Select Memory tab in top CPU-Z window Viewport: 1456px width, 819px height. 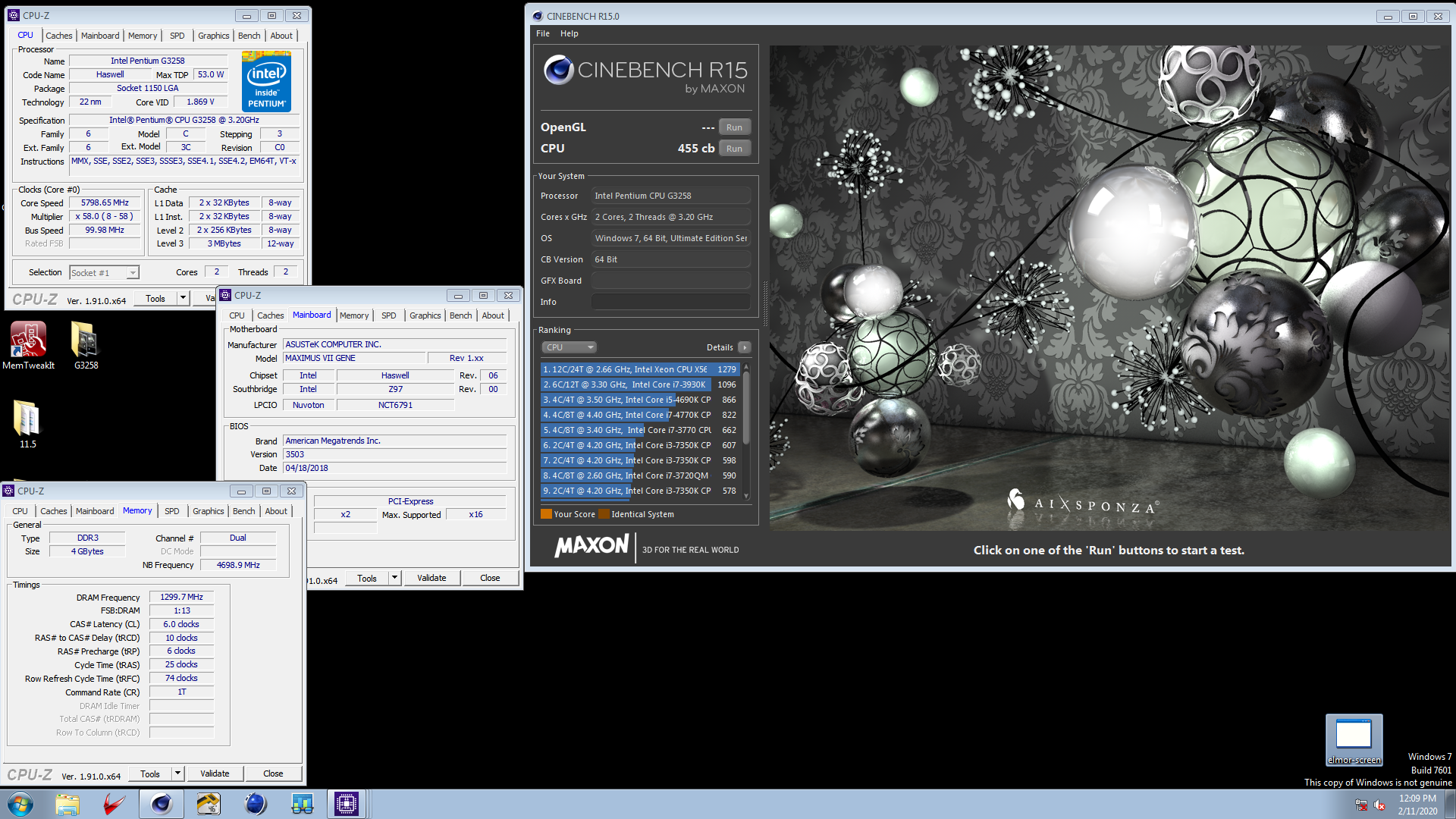coord(143,36)
